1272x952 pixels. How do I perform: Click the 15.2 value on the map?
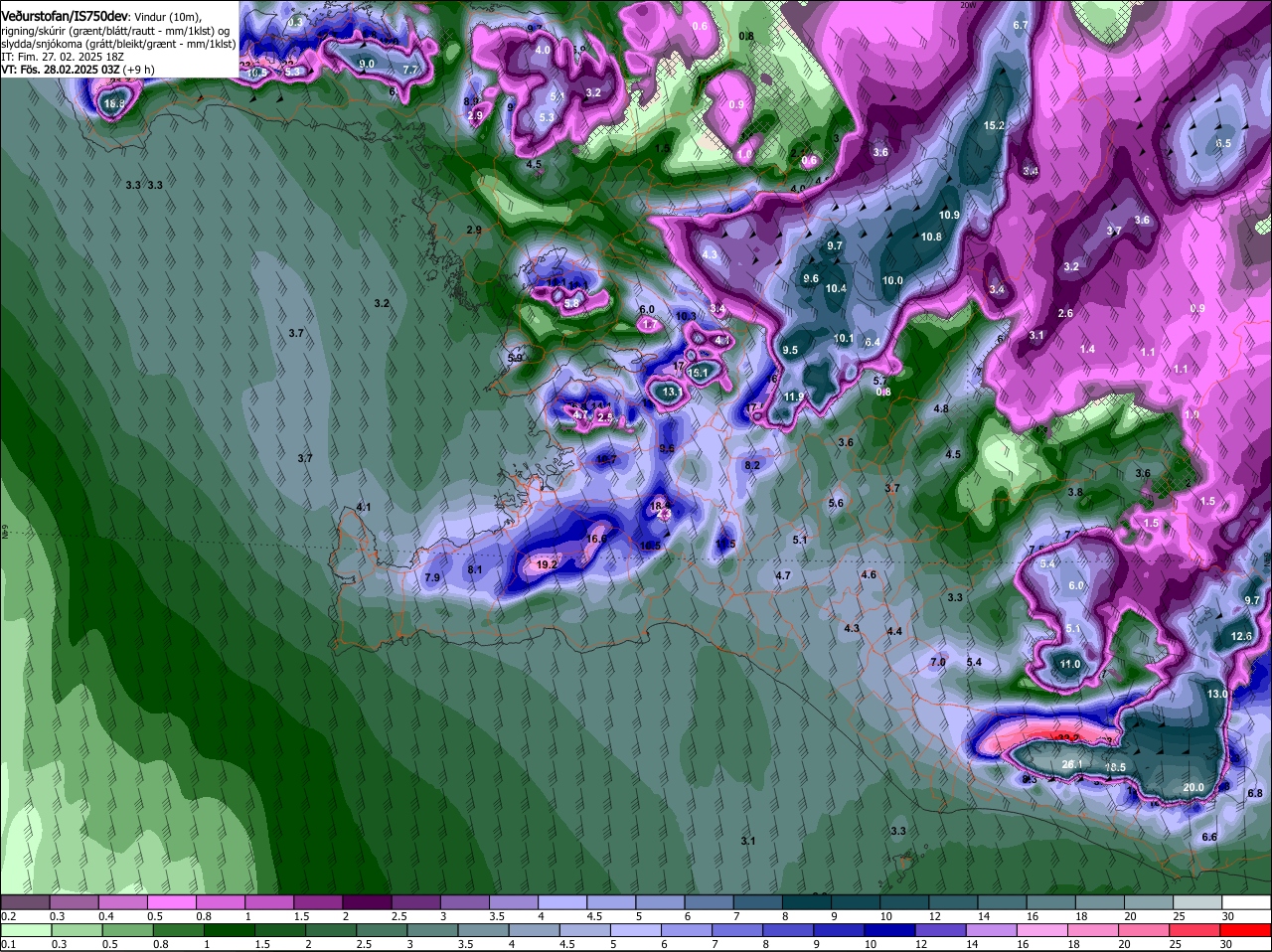click(994, 126)
